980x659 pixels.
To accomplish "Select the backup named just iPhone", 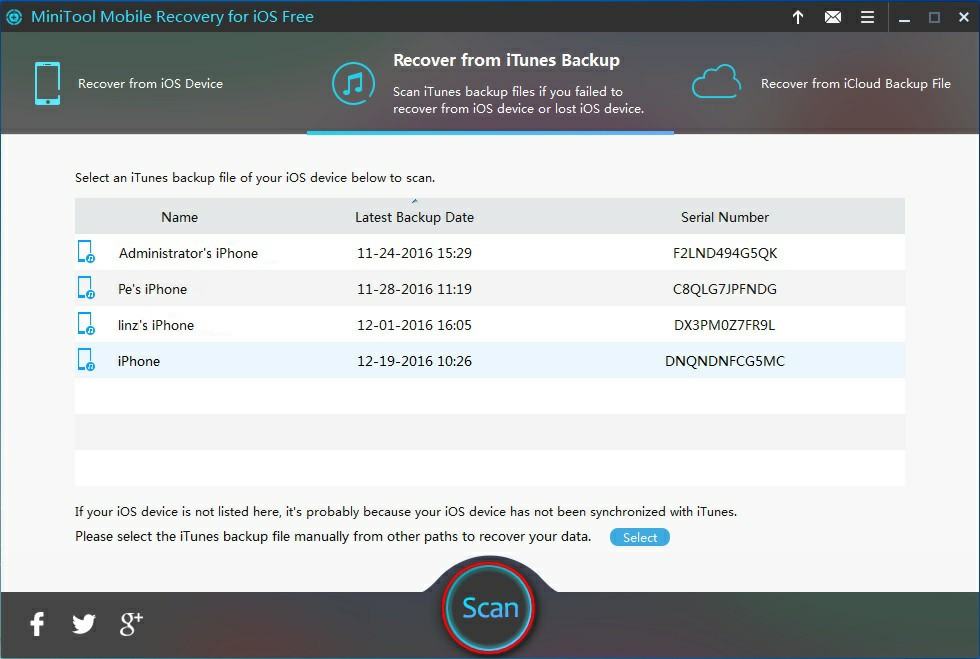I will point(139,361).
